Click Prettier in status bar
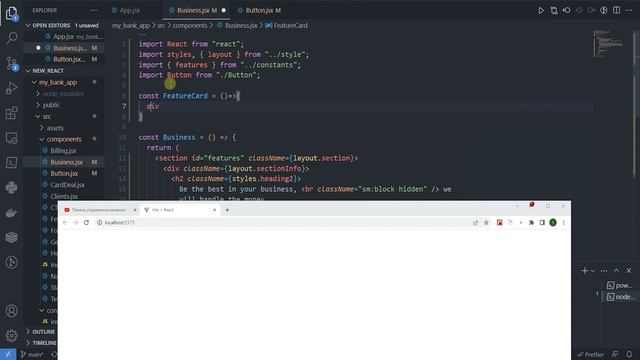The image size is (640, 360). 590,354
